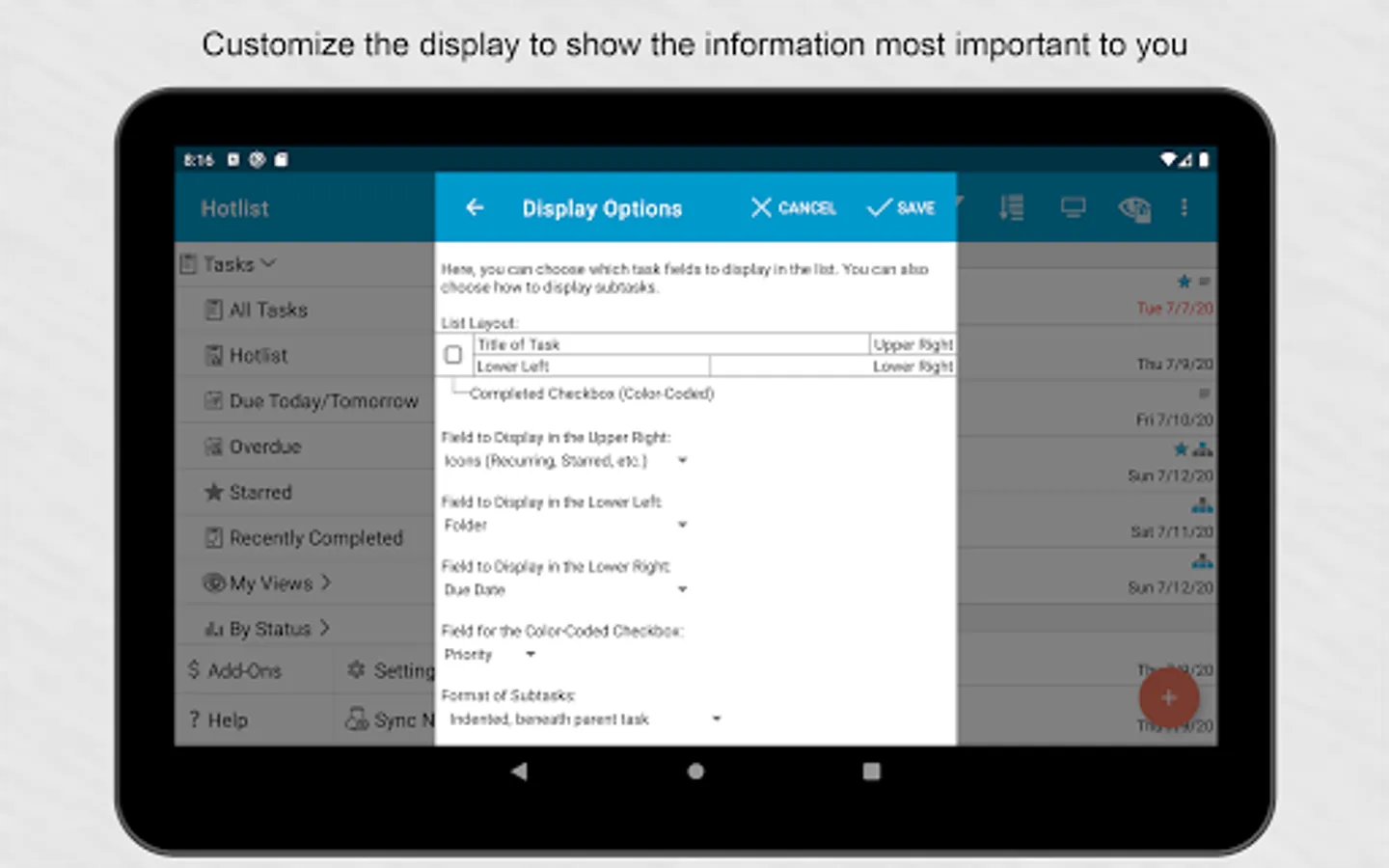Click the star icon beside Starred

214,492
